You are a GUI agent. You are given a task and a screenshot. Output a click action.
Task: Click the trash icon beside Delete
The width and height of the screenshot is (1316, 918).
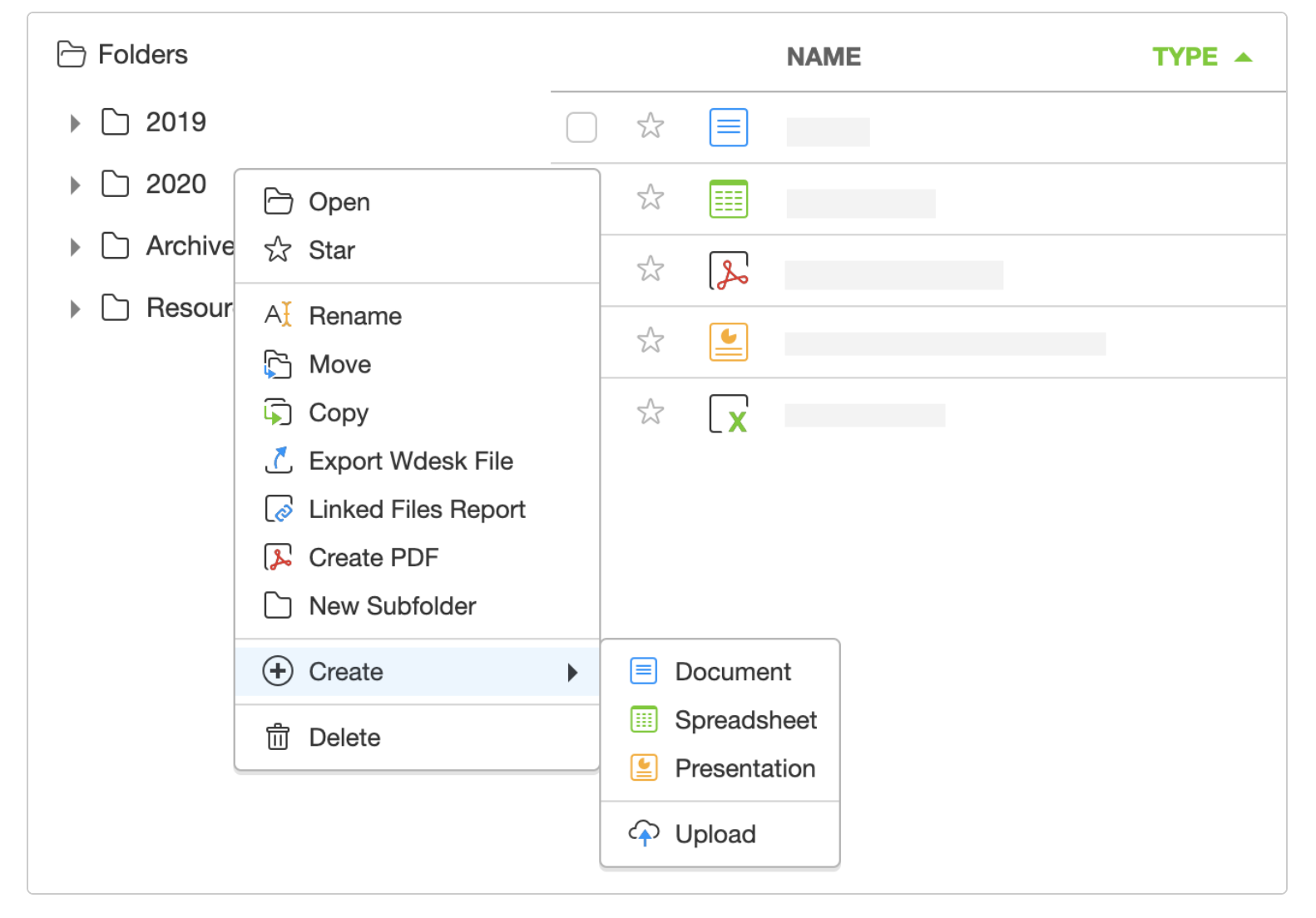click(278, 737)
